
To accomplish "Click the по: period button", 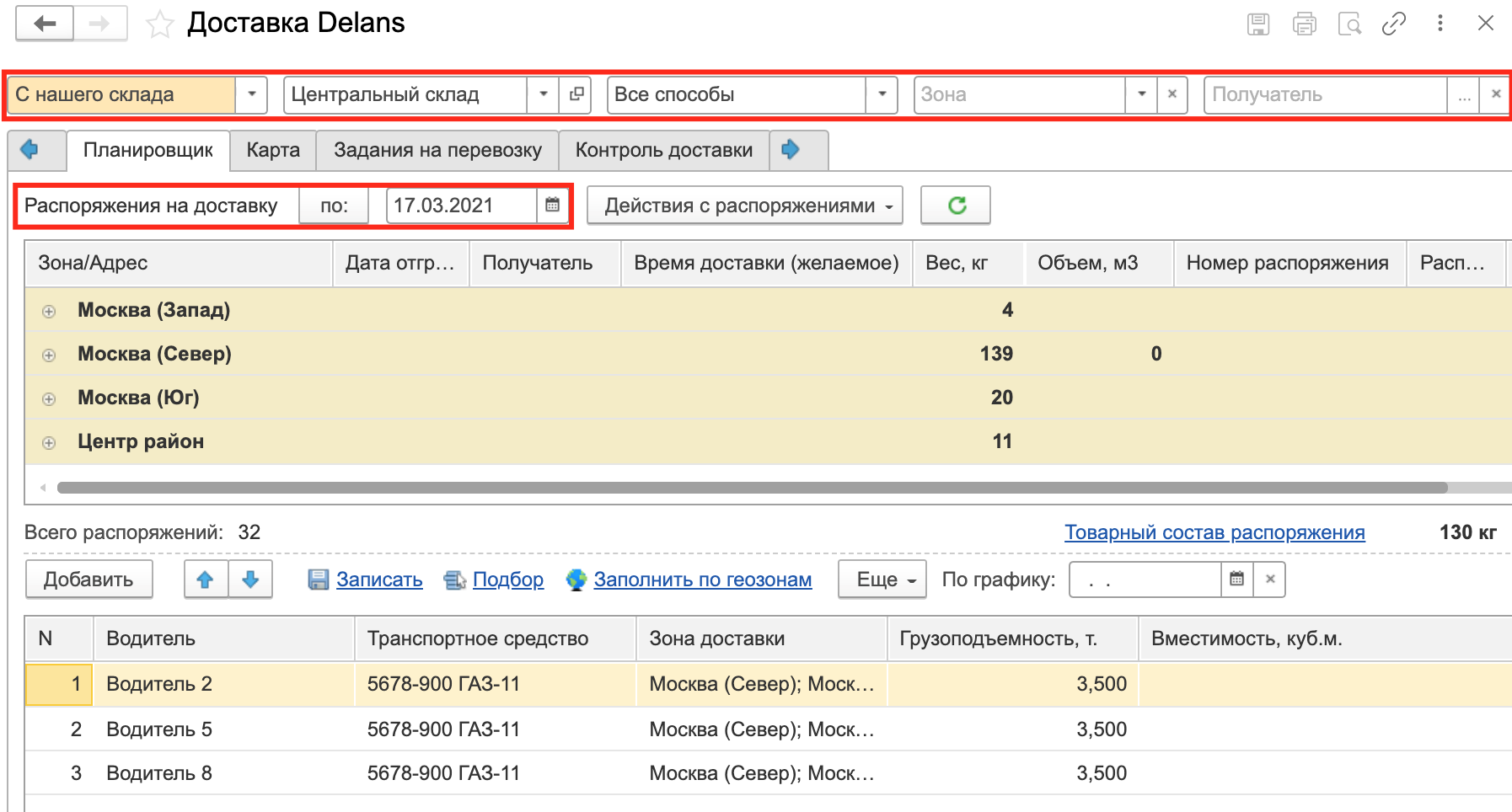I will coord(335,206).
